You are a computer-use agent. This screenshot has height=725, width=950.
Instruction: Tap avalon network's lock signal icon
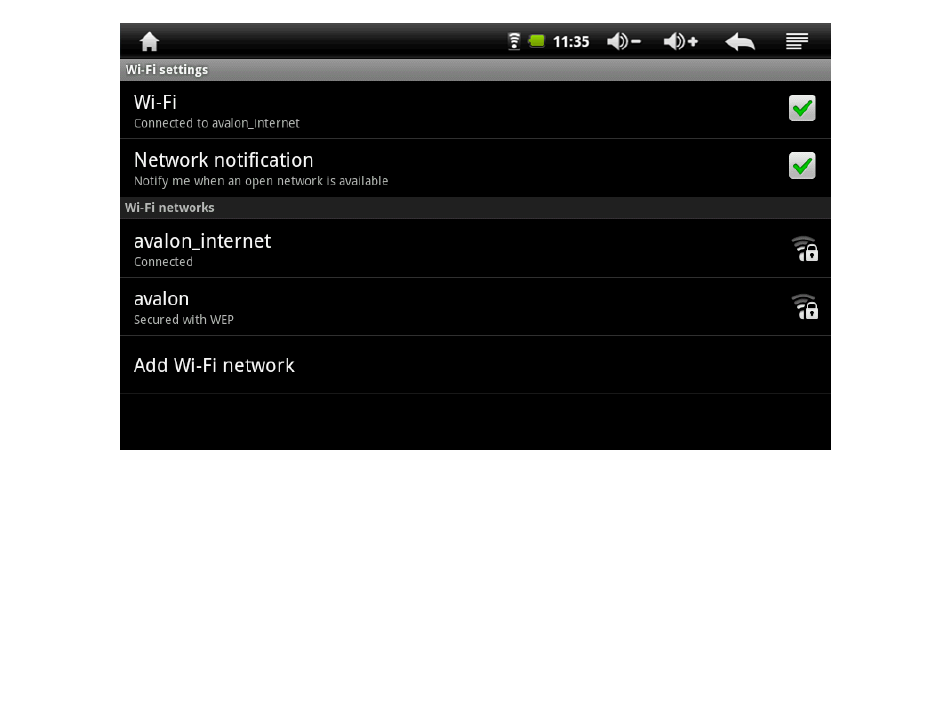coord(805,306)
